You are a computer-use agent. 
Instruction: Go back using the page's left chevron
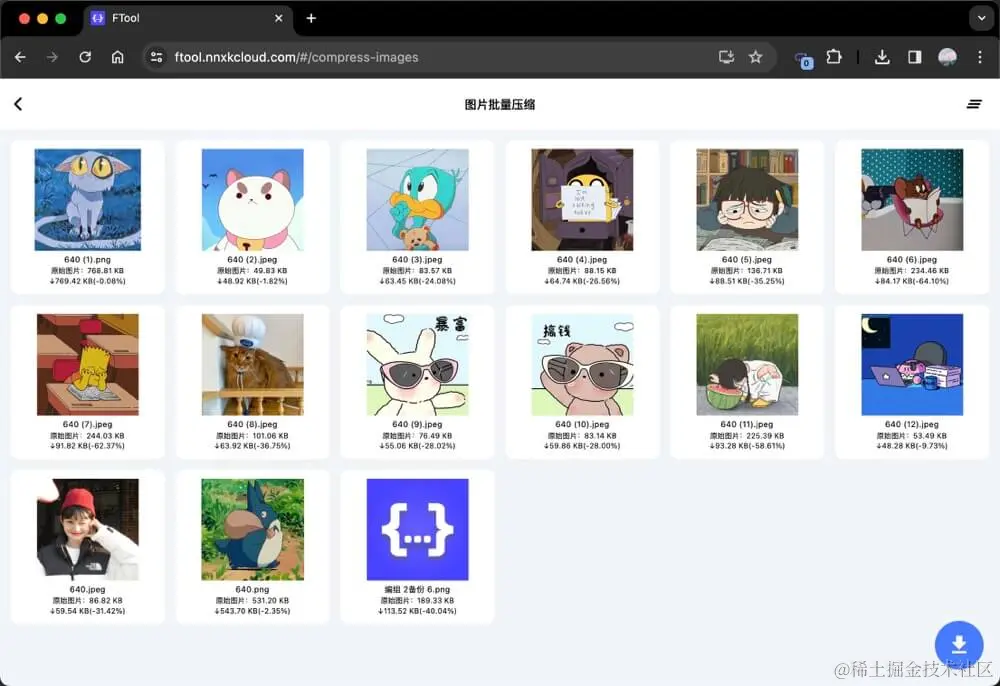click(18, 104)
